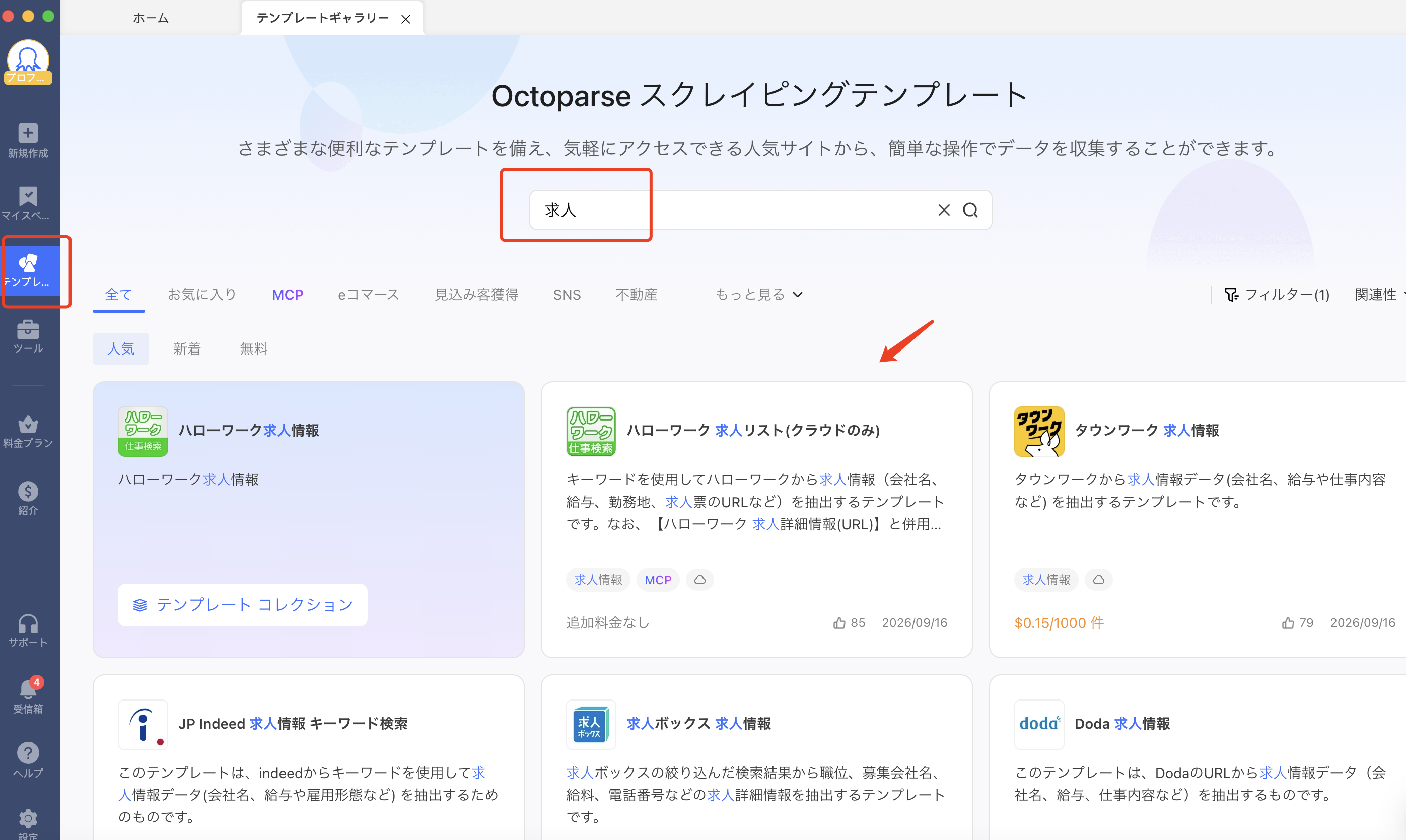Open Doda 求人情報 template title
The image size is (1406, 840).
pos(1122,723)
